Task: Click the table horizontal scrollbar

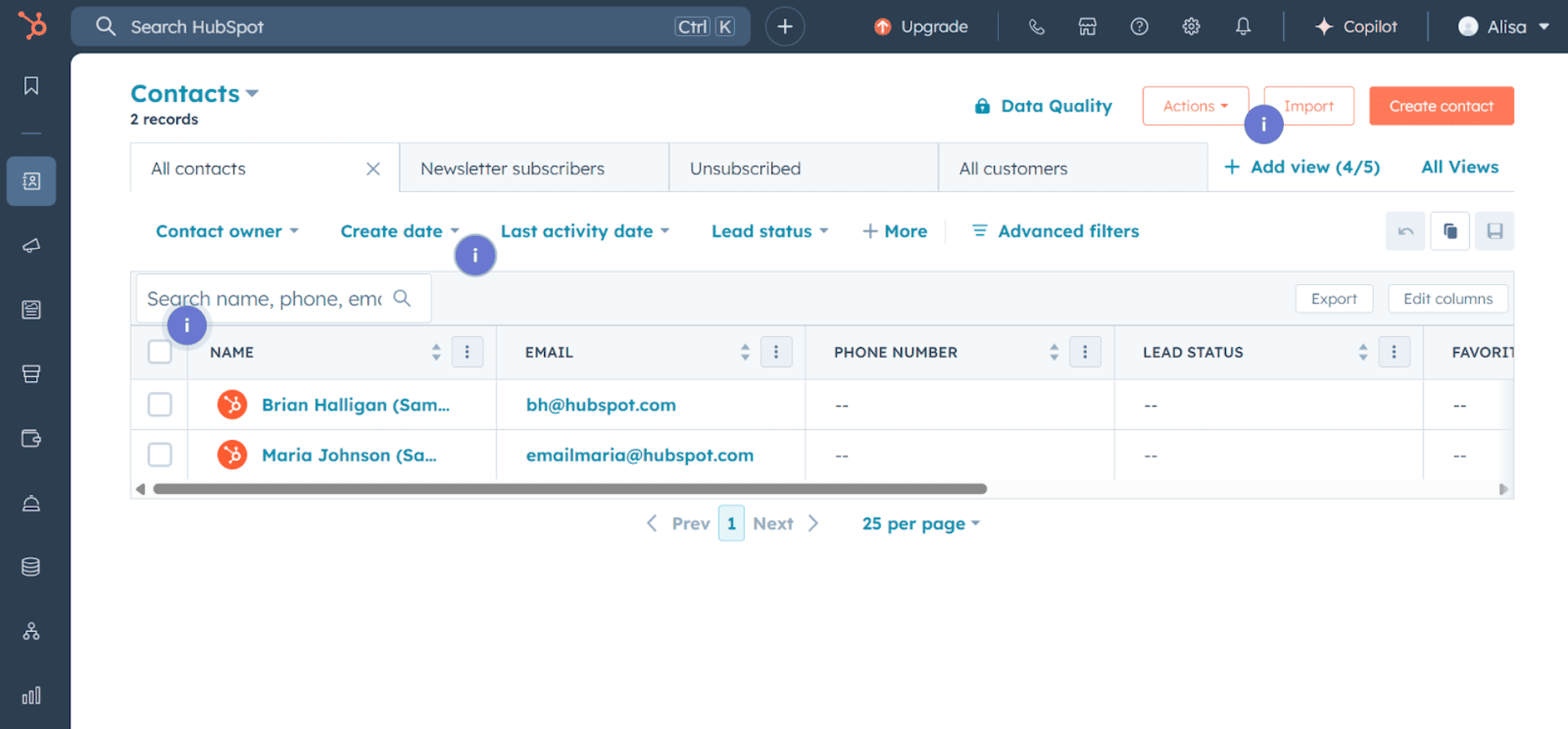Action: pyautogui.click(x=570, y=489)
